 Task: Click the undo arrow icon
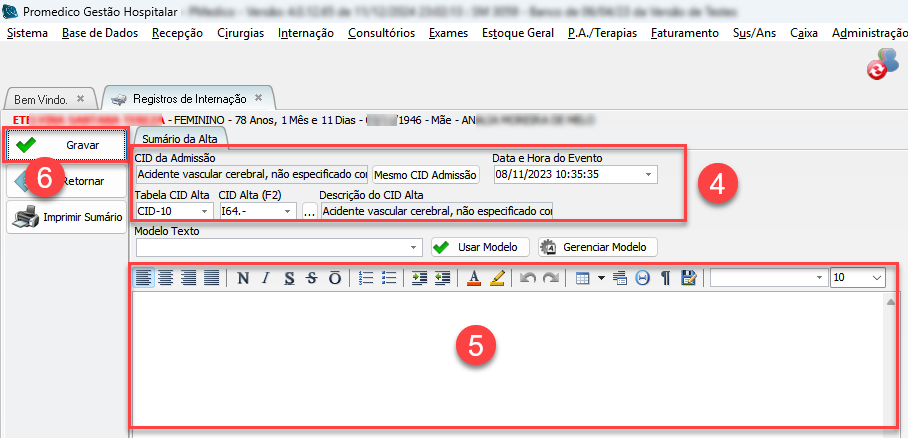click(x=526, y=278)
